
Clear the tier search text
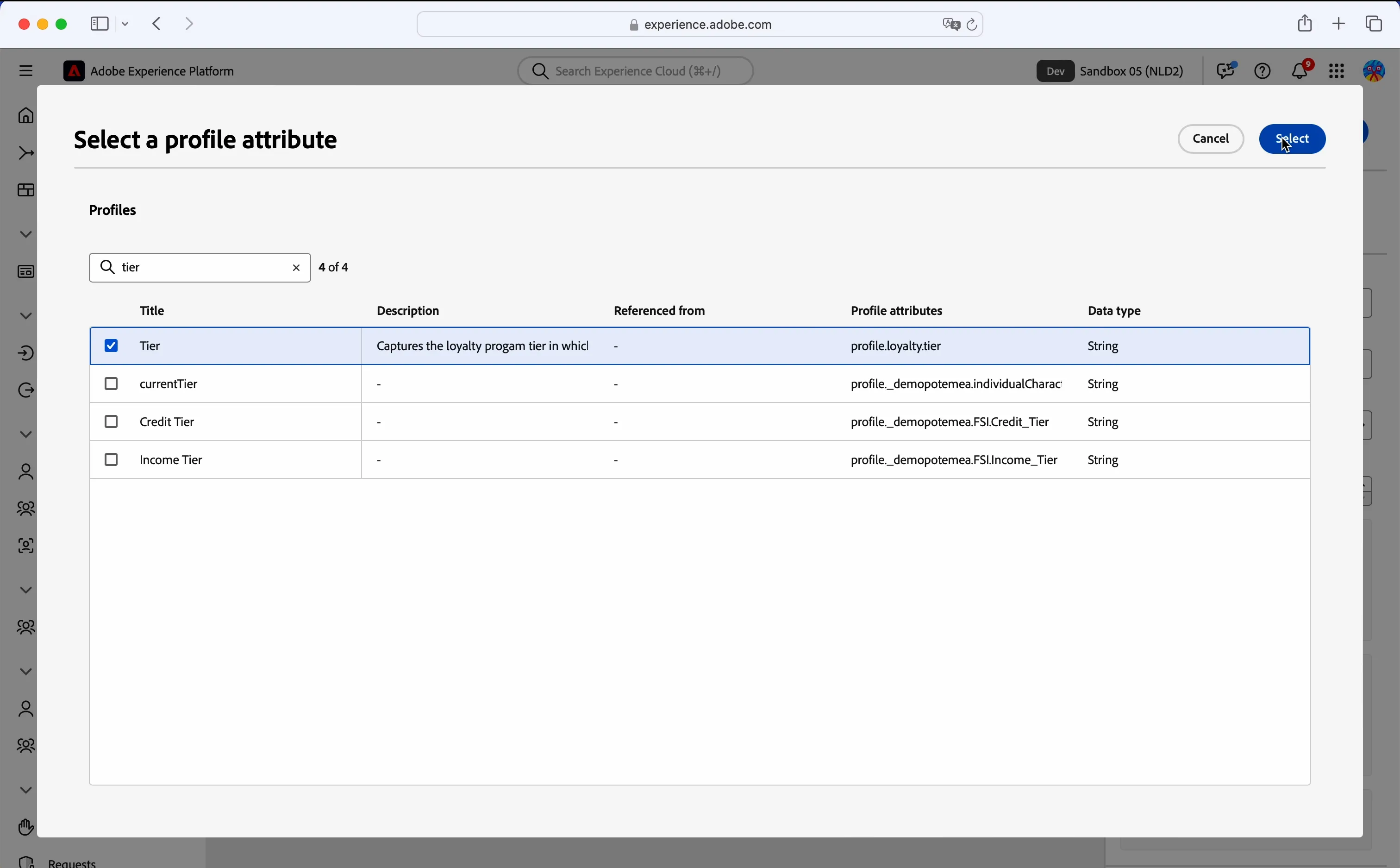297,268
